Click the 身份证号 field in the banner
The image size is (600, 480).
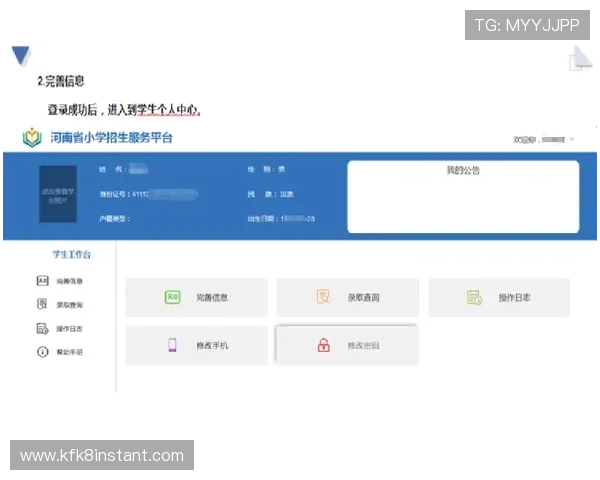[x=148, y=194]
